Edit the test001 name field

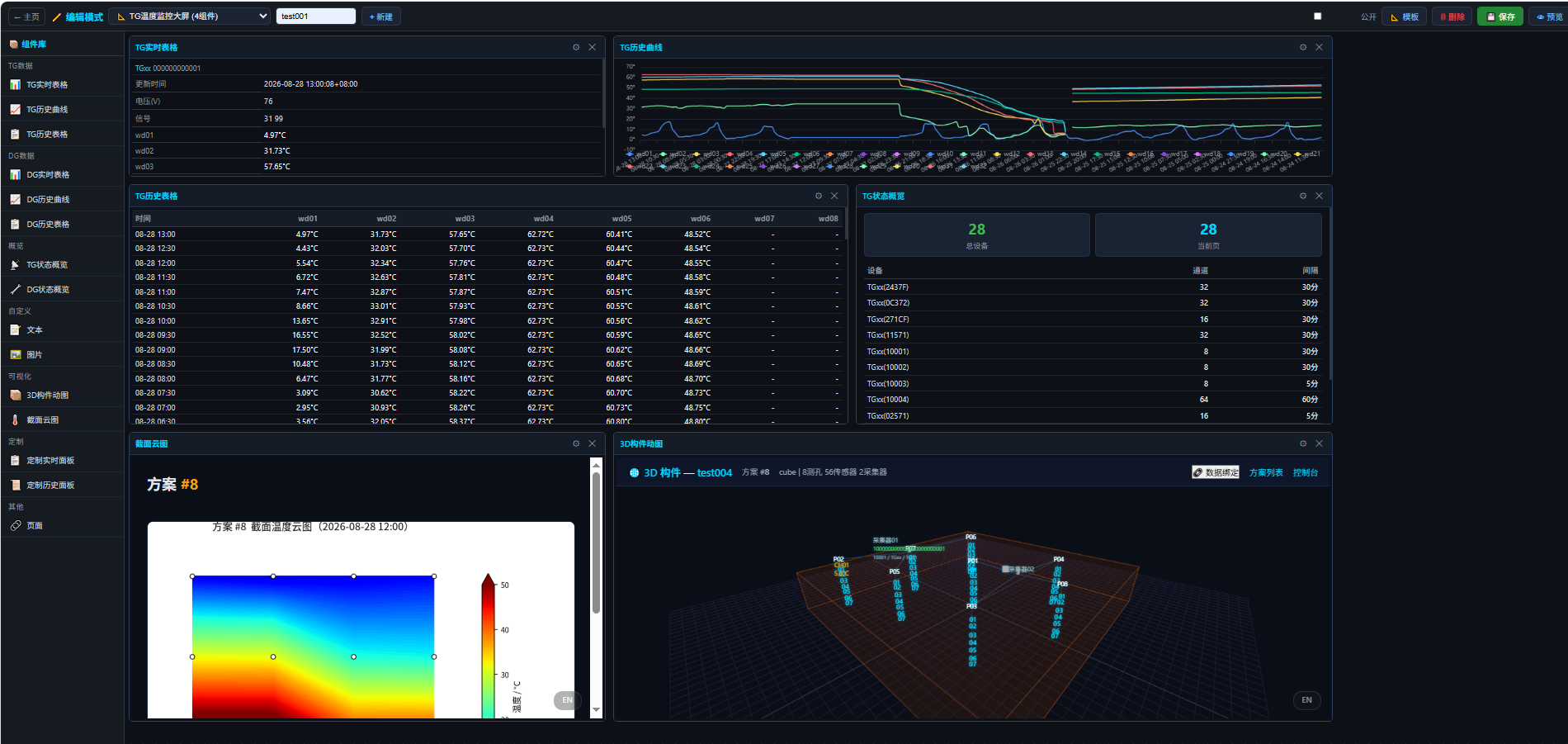click(315, 17)
